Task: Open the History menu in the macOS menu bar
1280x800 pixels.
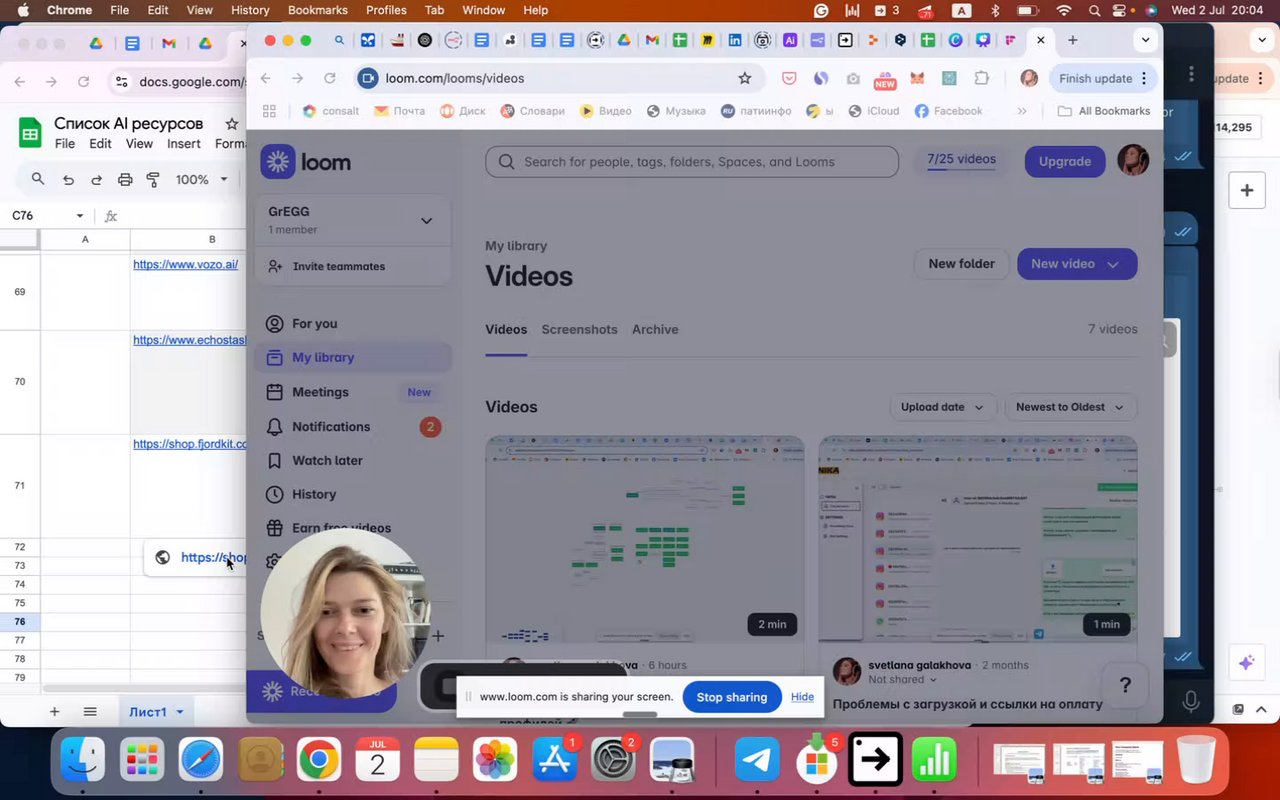Action: click(250, 10)
